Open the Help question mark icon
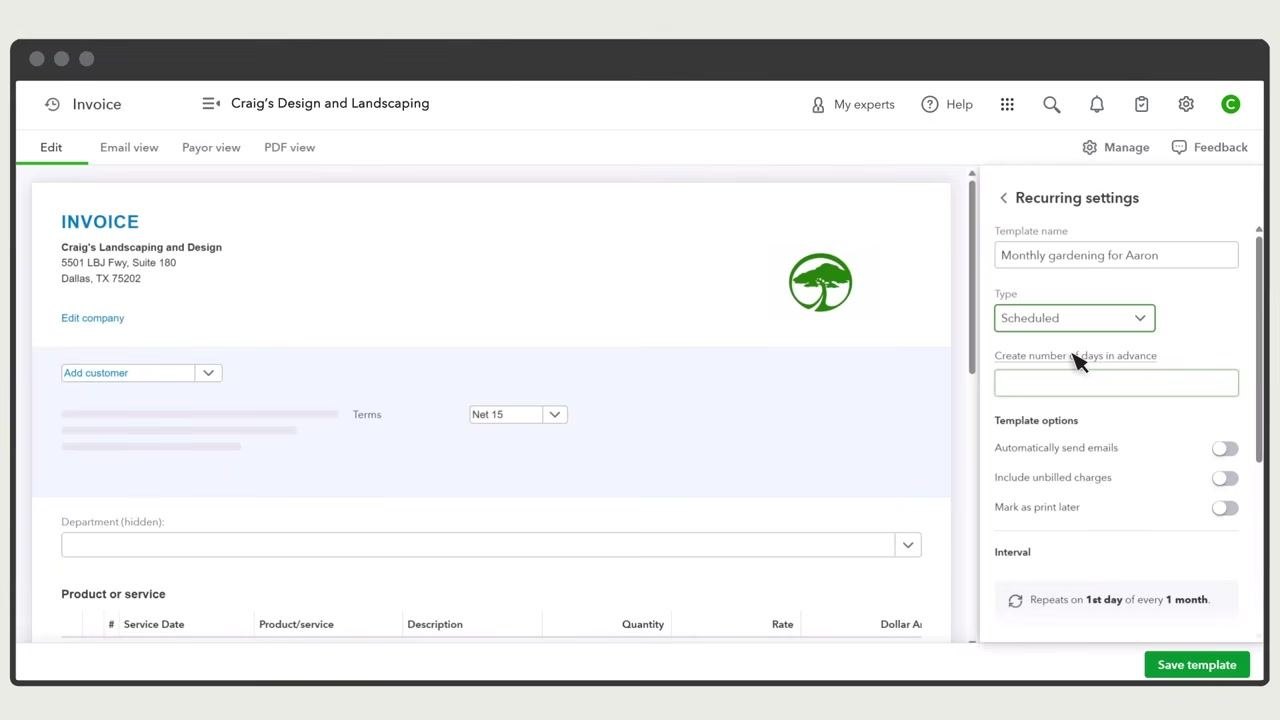Image resolution: width=1280 pixels, height=720 pixels. [x=930, y=104]
